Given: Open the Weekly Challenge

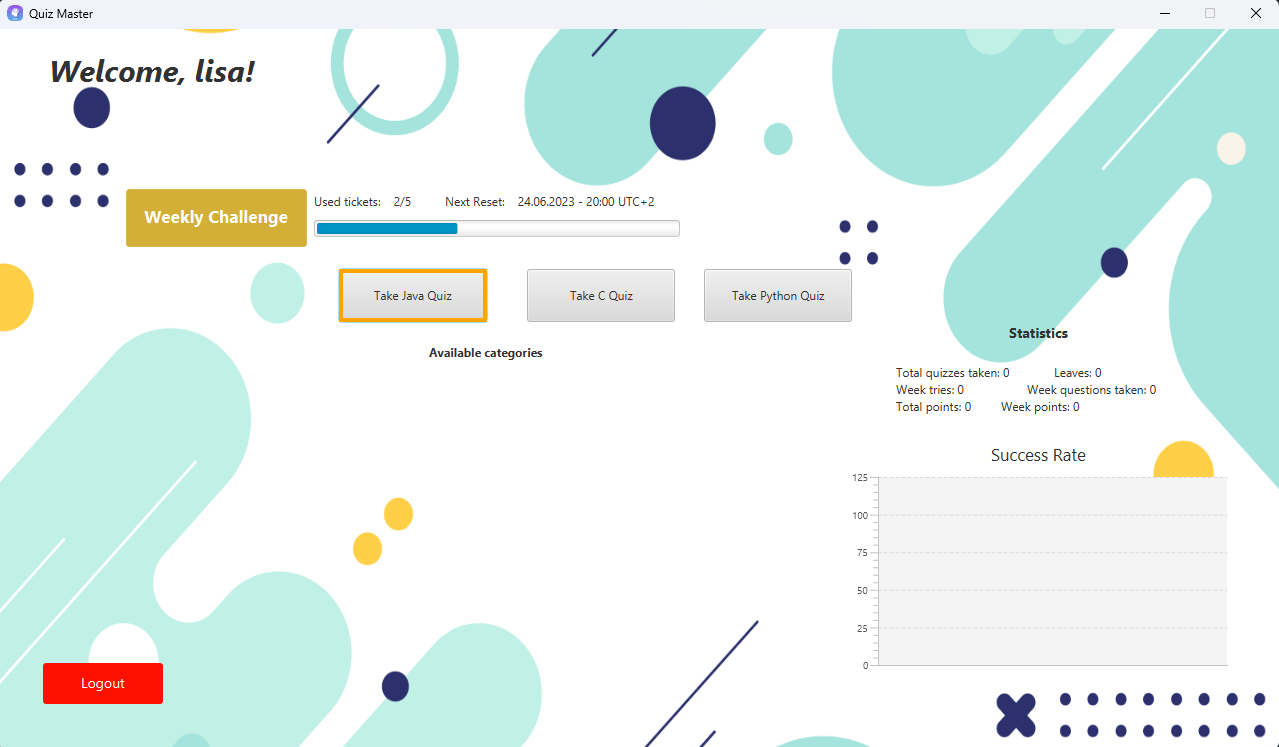Looking at the screenshot, I should pyautogui.click(x=216, y=217).
